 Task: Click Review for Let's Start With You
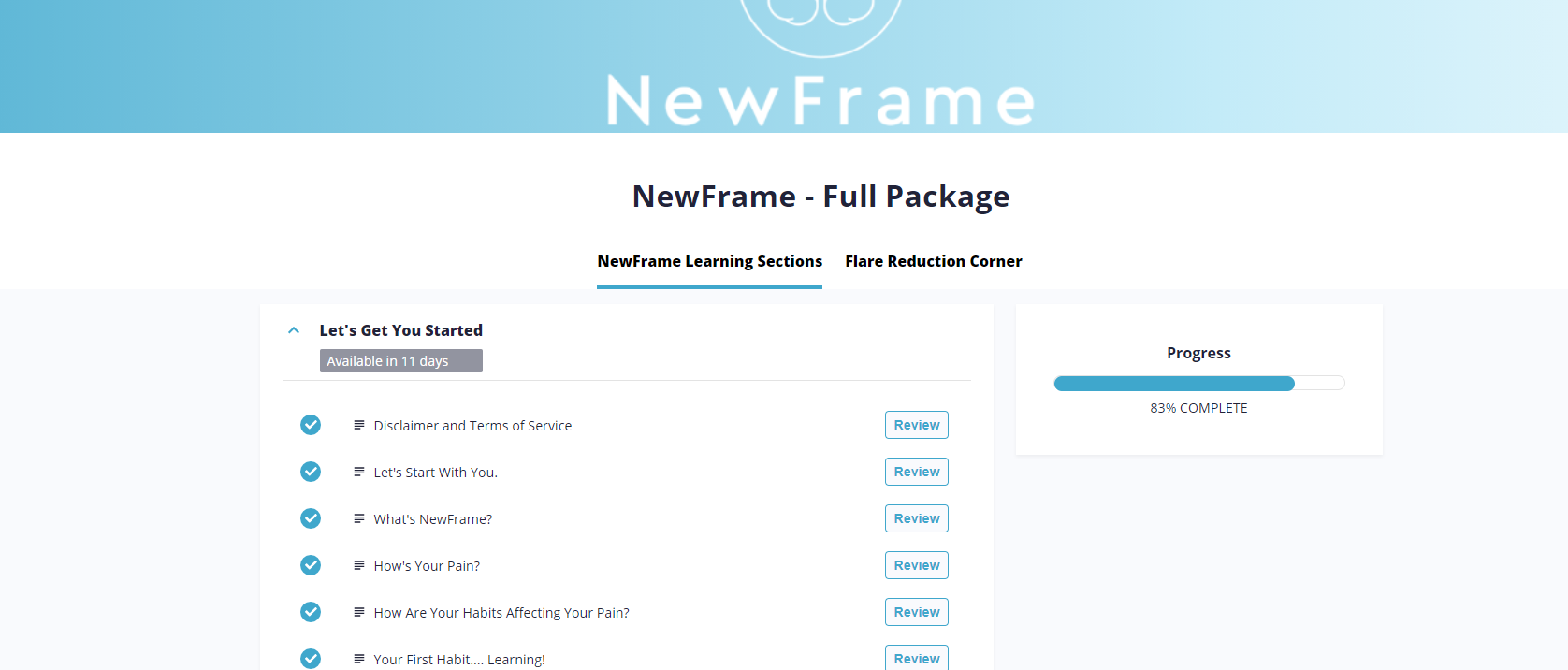(916, 472)
